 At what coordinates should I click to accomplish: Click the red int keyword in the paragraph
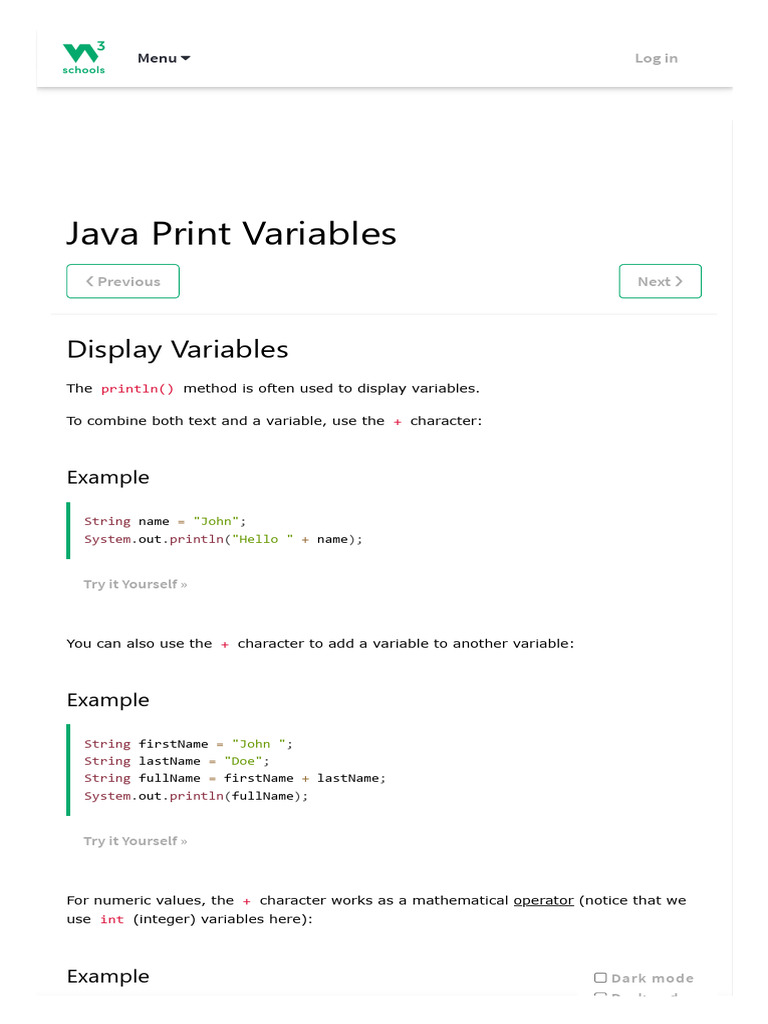(x=112, y=919)
